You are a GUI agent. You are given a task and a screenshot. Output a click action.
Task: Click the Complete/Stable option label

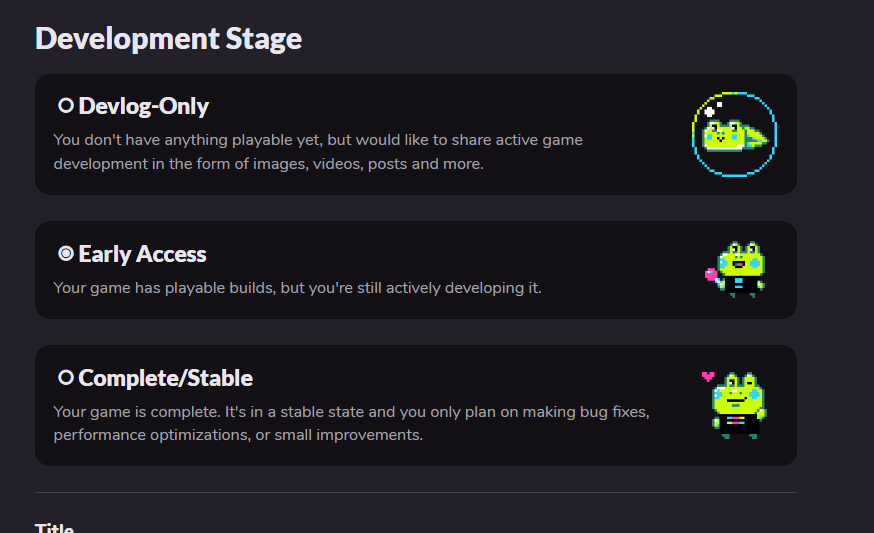pos(165,378)
